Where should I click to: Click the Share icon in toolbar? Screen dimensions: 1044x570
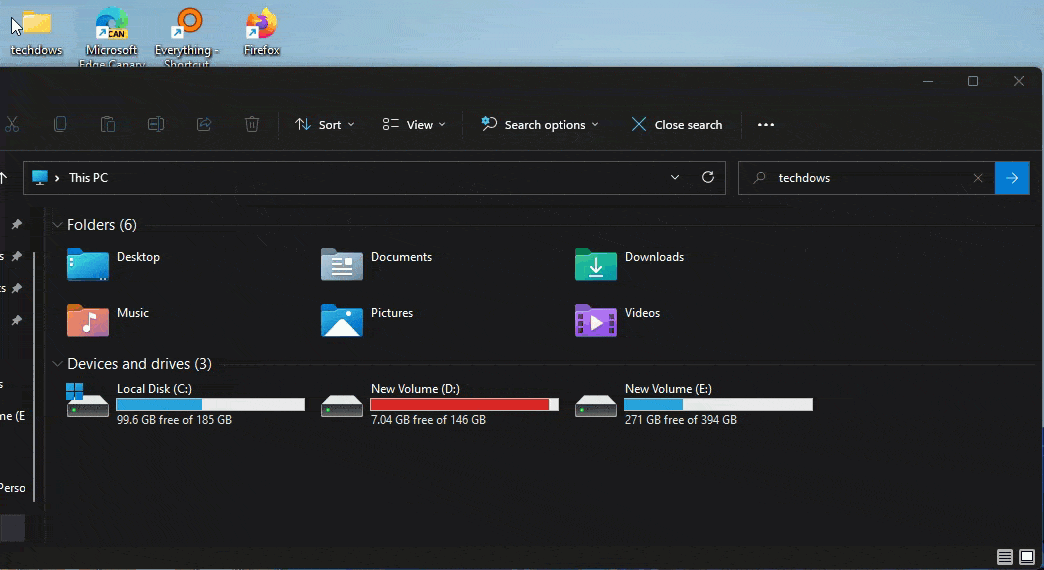tap(204, 124)
